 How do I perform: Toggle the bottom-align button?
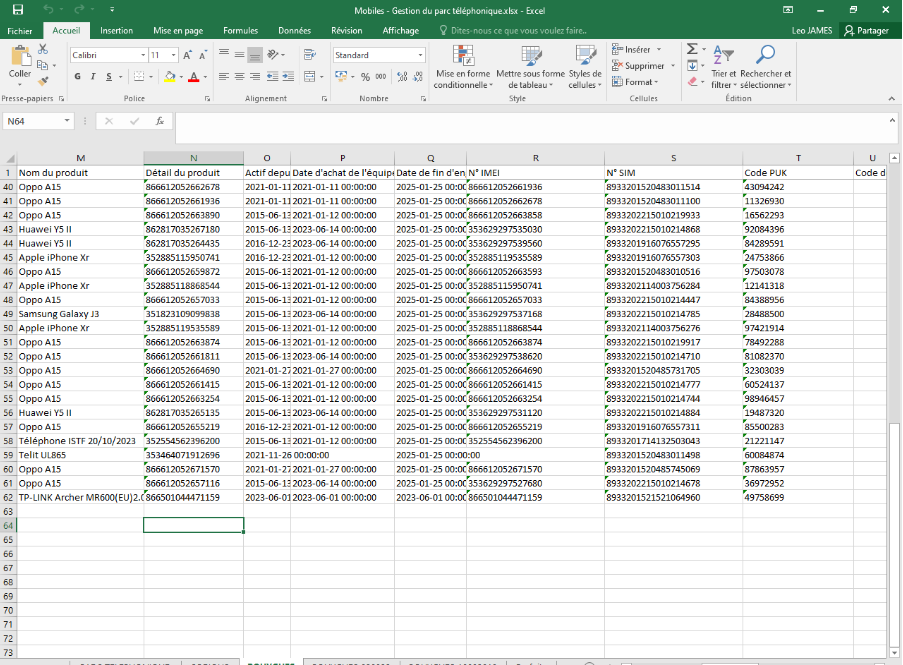pyautogui.click(x=255, y=55)
